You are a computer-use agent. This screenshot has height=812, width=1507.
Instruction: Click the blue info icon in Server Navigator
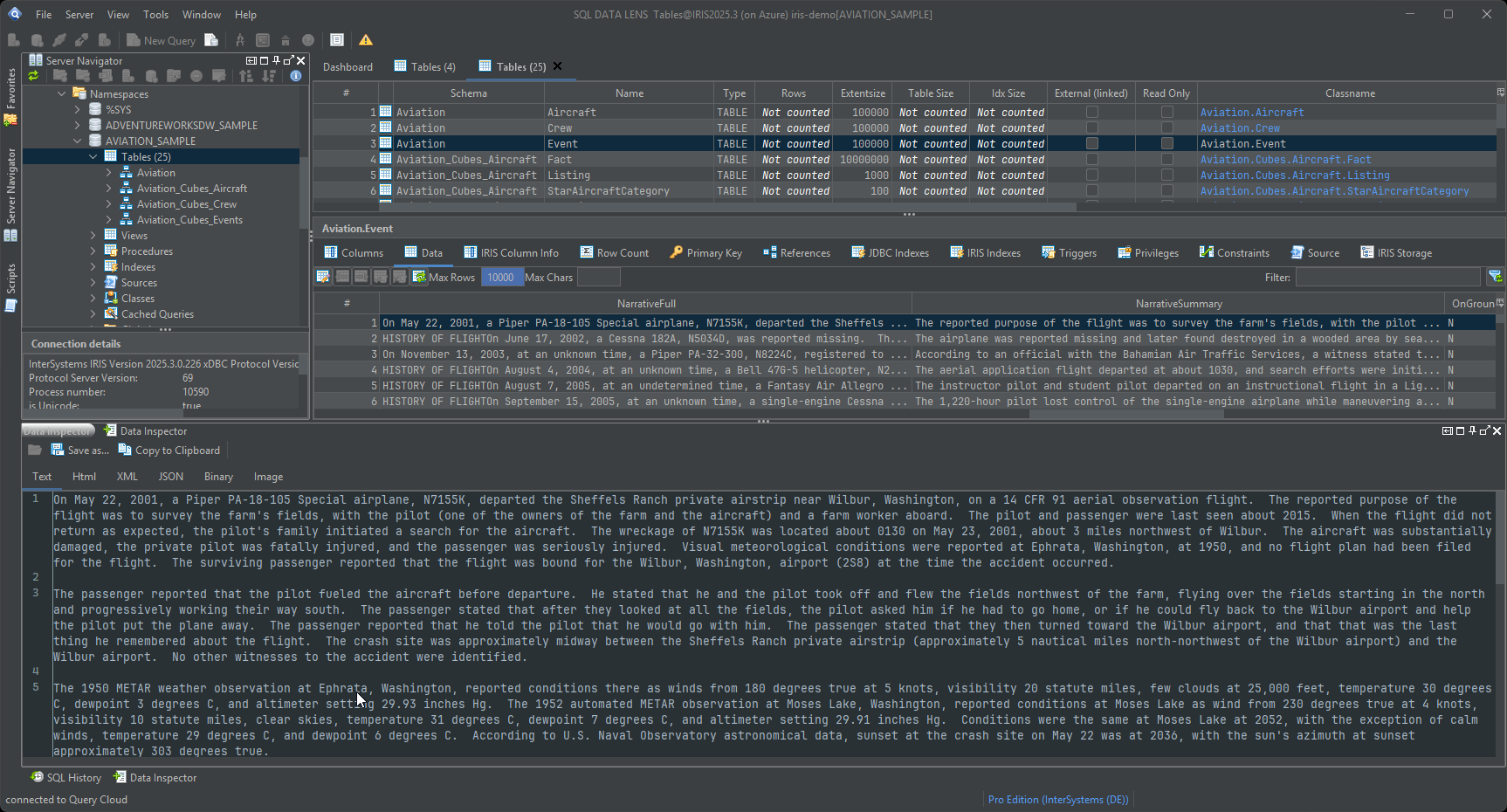296,76
